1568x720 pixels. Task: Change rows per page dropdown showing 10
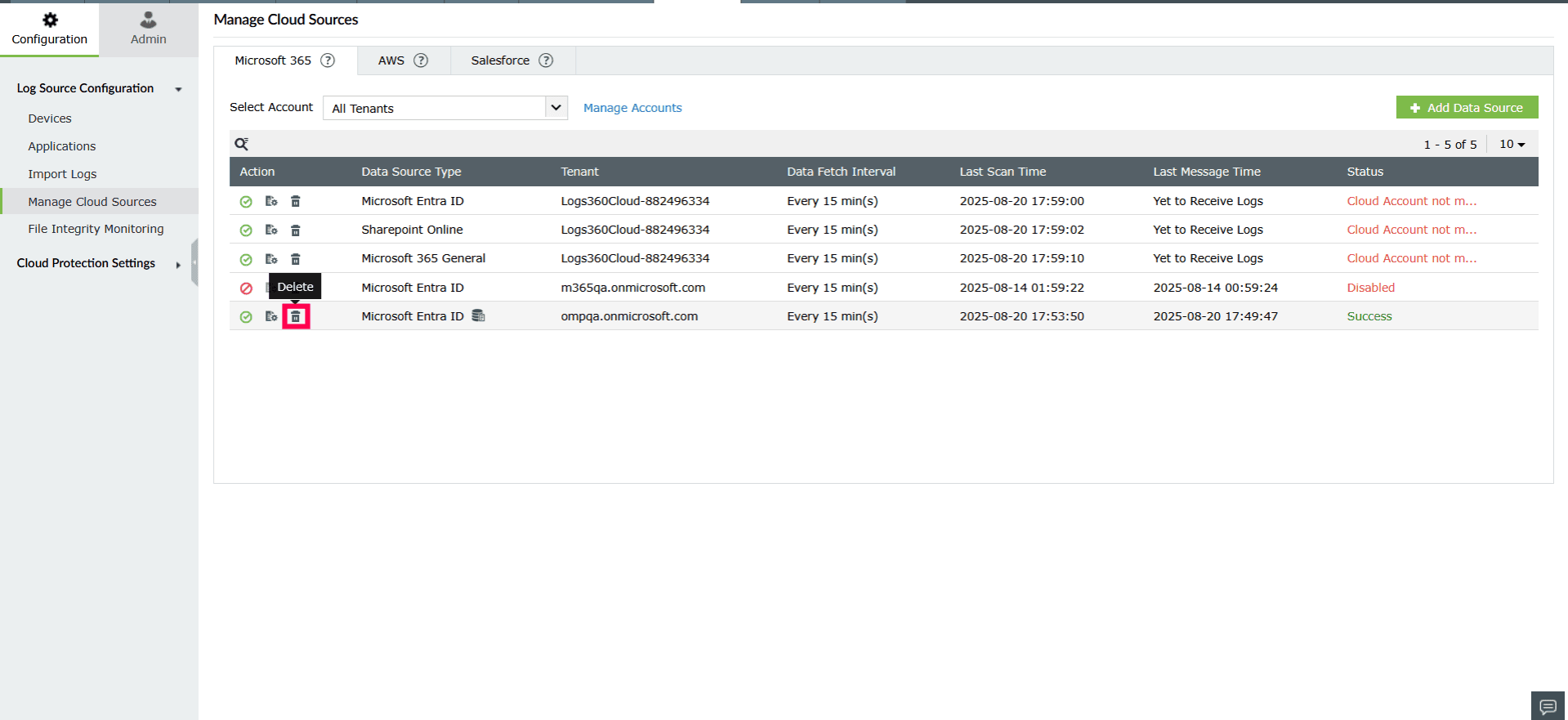click(1512, 144)
